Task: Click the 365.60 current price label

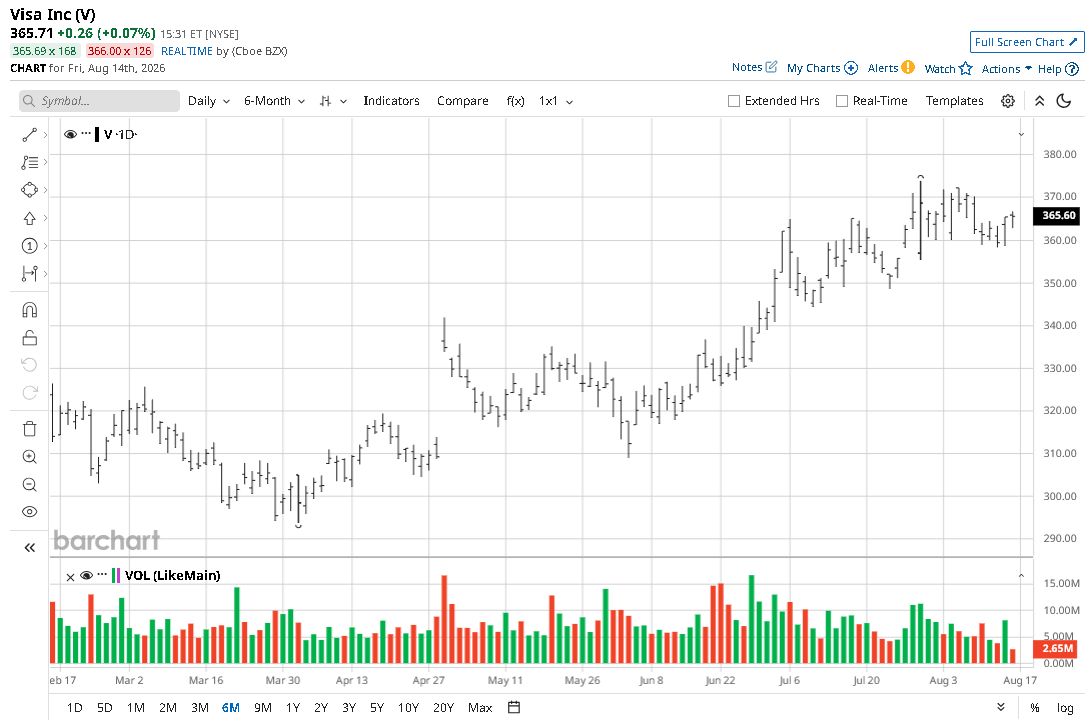Action: pos(1058,215)
